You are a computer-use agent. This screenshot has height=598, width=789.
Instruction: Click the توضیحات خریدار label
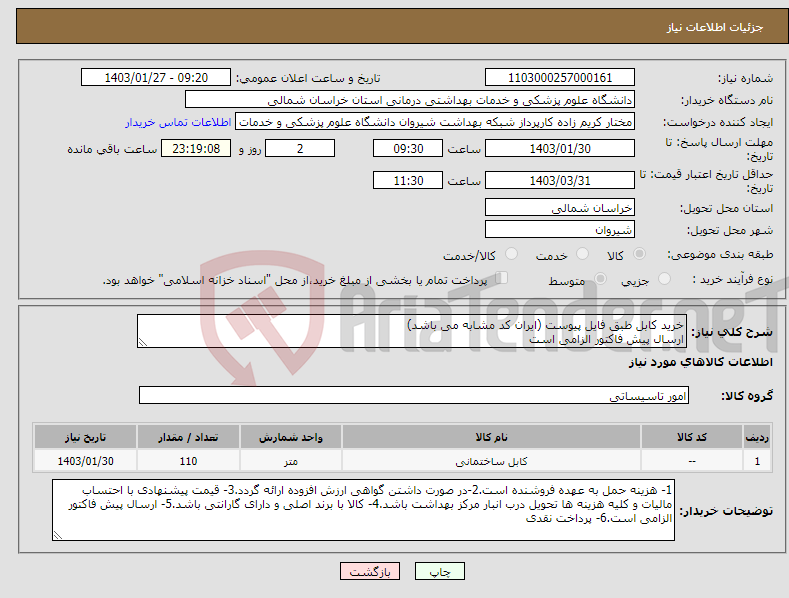726,511
